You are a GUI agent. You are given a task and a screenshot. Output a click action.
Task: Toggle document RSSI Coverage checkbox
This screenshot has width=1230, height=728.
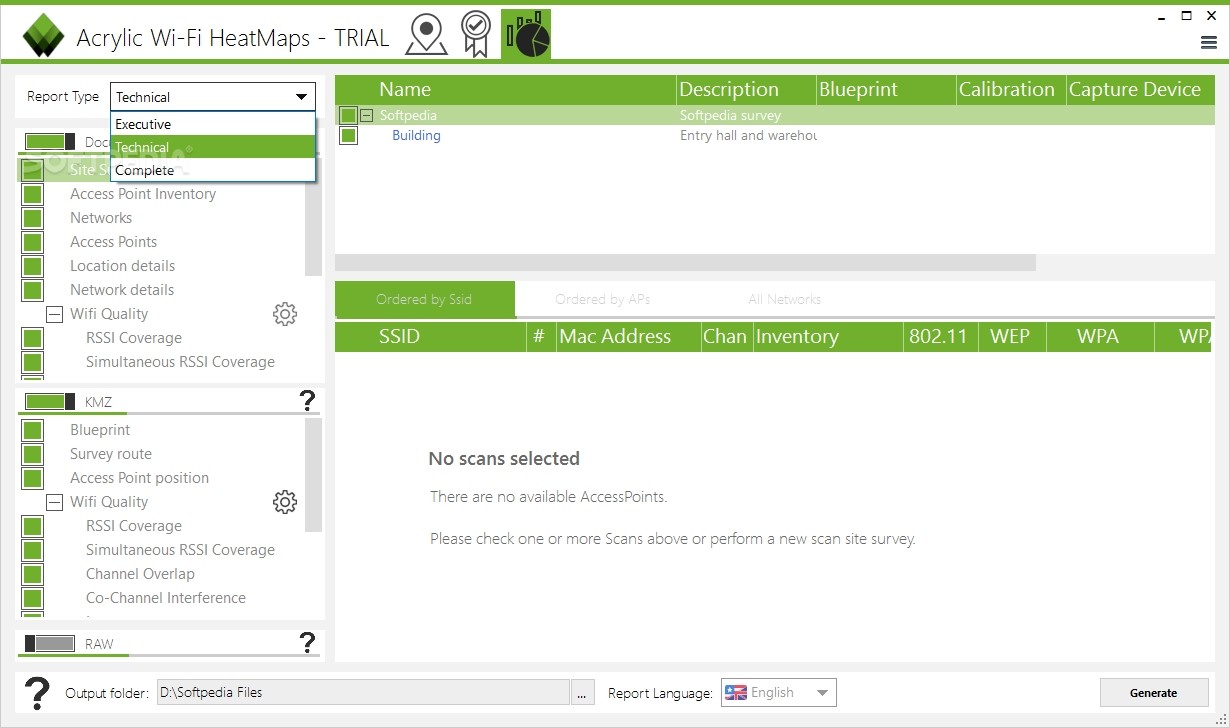coord(32,338)
